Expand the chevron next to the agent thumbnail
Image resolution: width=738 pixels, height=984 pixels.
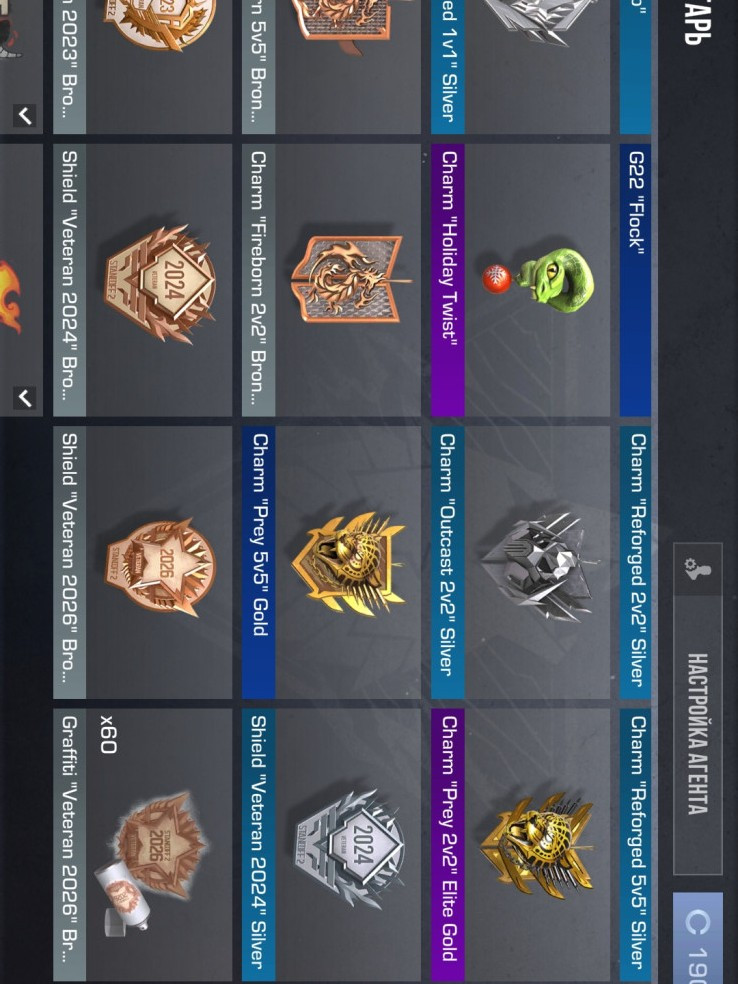click(x=24, y=115)
